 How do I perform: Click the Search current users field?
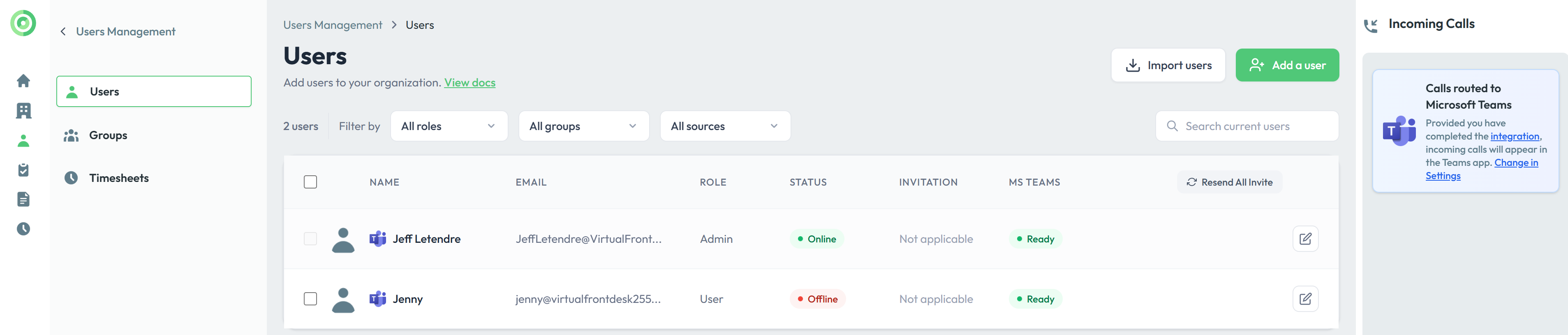tap(1254, 126)
